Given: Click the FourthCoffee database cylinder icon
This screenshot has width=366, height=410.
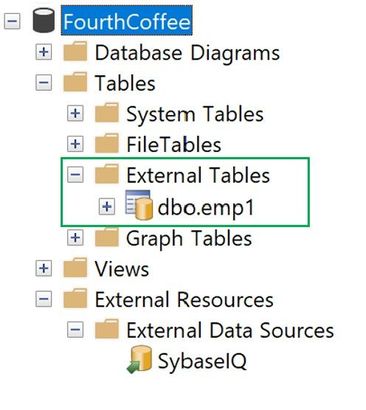Looking at the screenshot, I should [x=43, y=21].
